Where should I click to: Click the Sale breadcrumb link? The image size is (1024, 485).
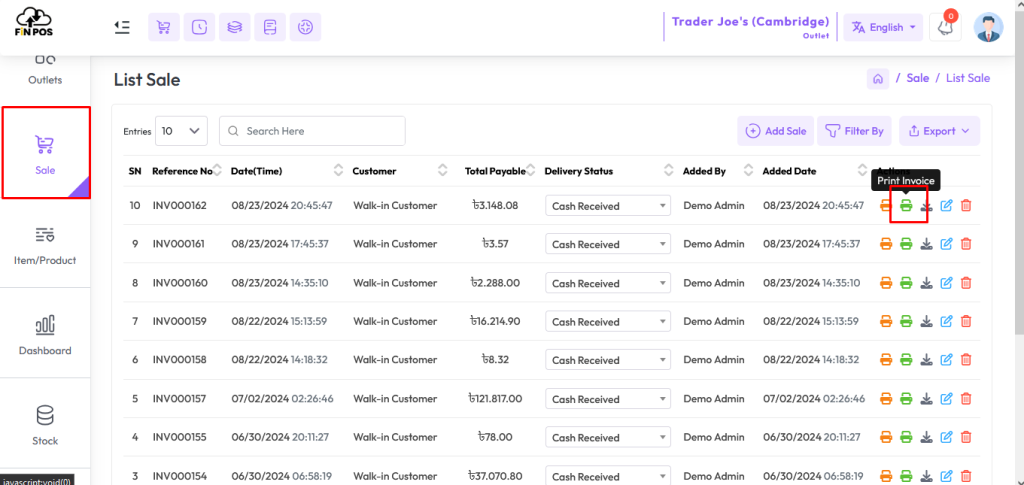[918, 78]
